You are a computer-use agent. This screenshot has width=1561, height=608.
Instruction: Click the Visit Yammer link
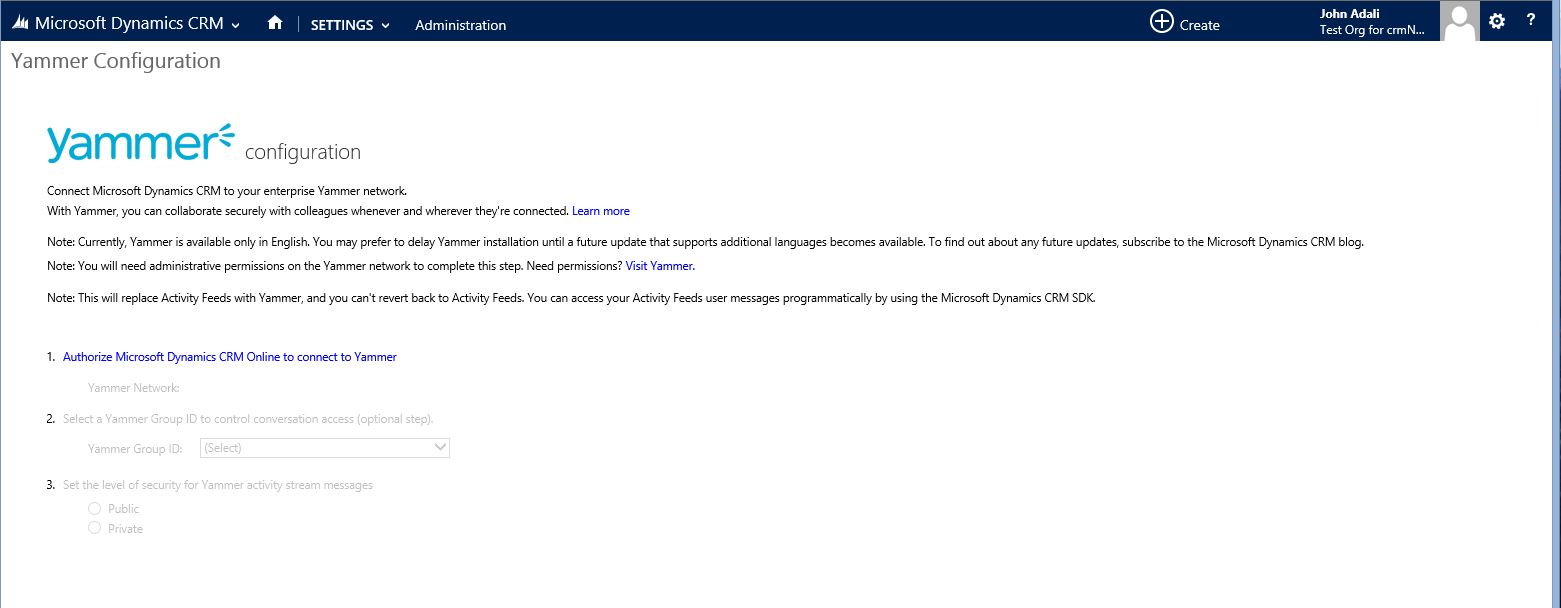[659, 266]
